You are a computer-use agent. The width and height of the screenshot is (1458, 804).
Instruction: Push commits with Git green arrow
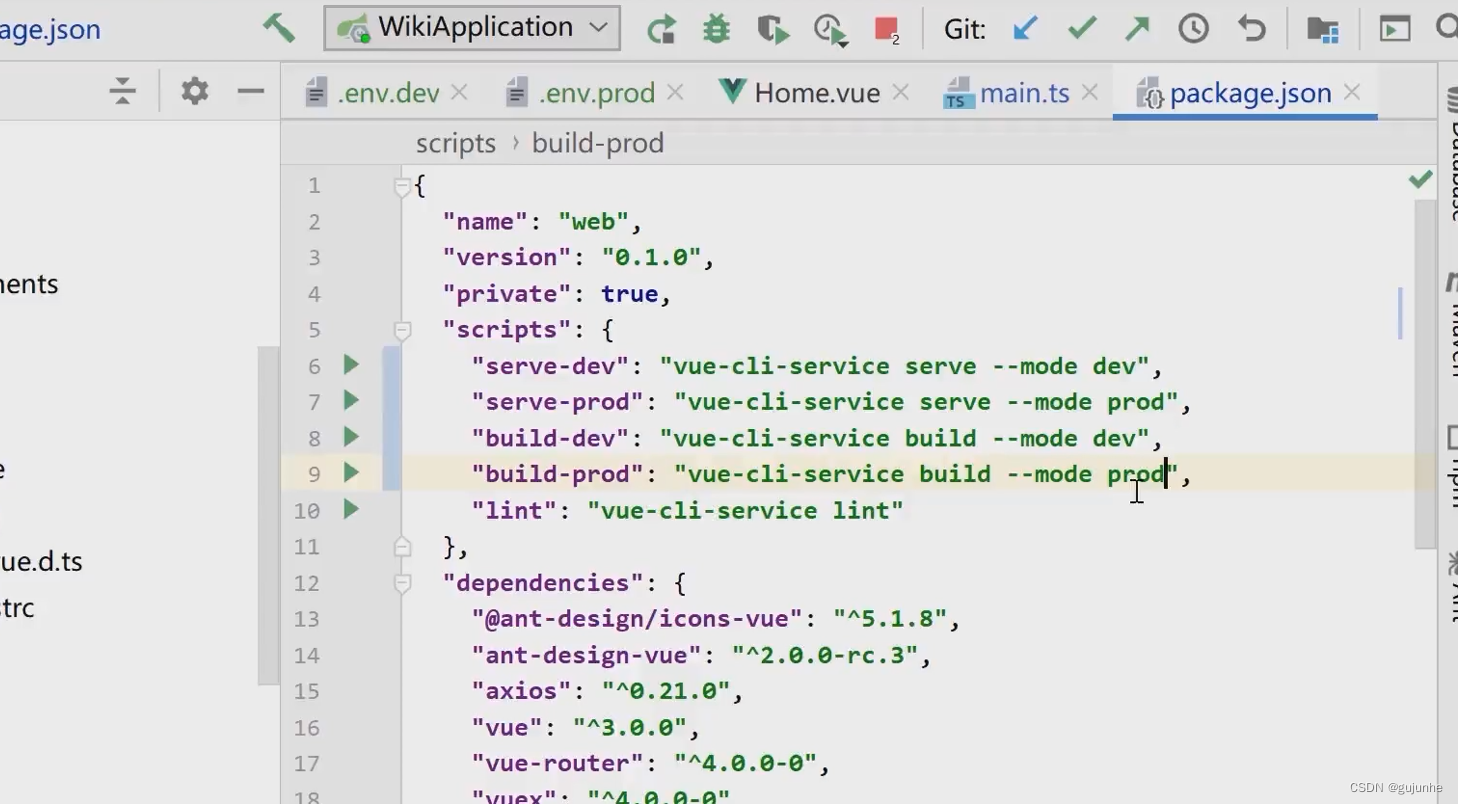click(x=1137, y=29)
